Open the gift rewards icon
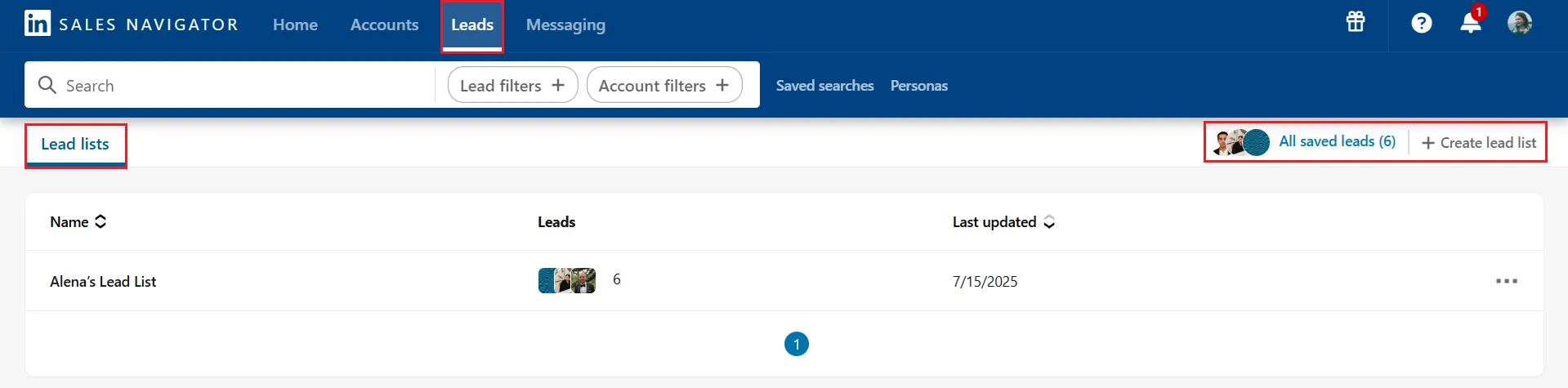 pos(1356,22)
